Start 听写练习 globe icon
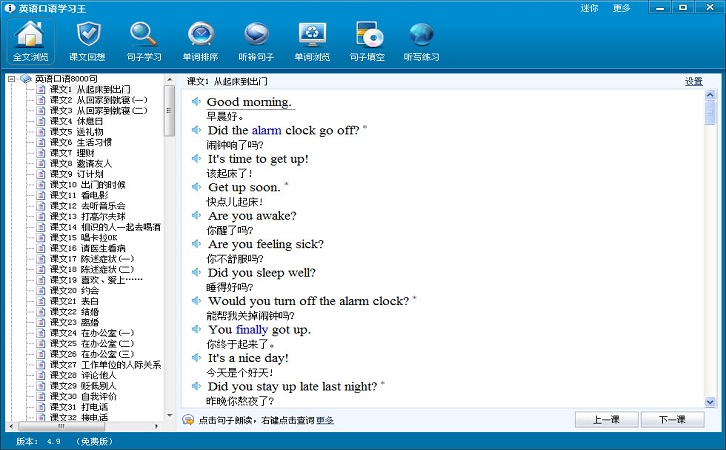Screen dimensions: 726x450 pyautogui.click(x=421, y=42)
